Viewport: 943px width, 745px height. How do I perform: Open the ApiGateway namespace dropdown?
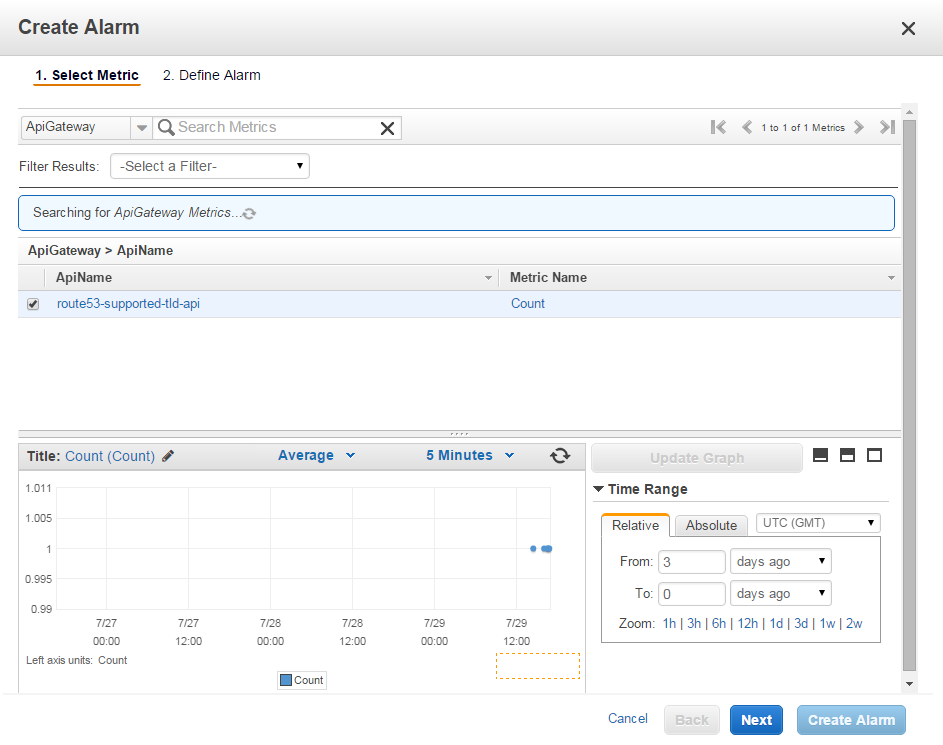(x=141, y=128)
